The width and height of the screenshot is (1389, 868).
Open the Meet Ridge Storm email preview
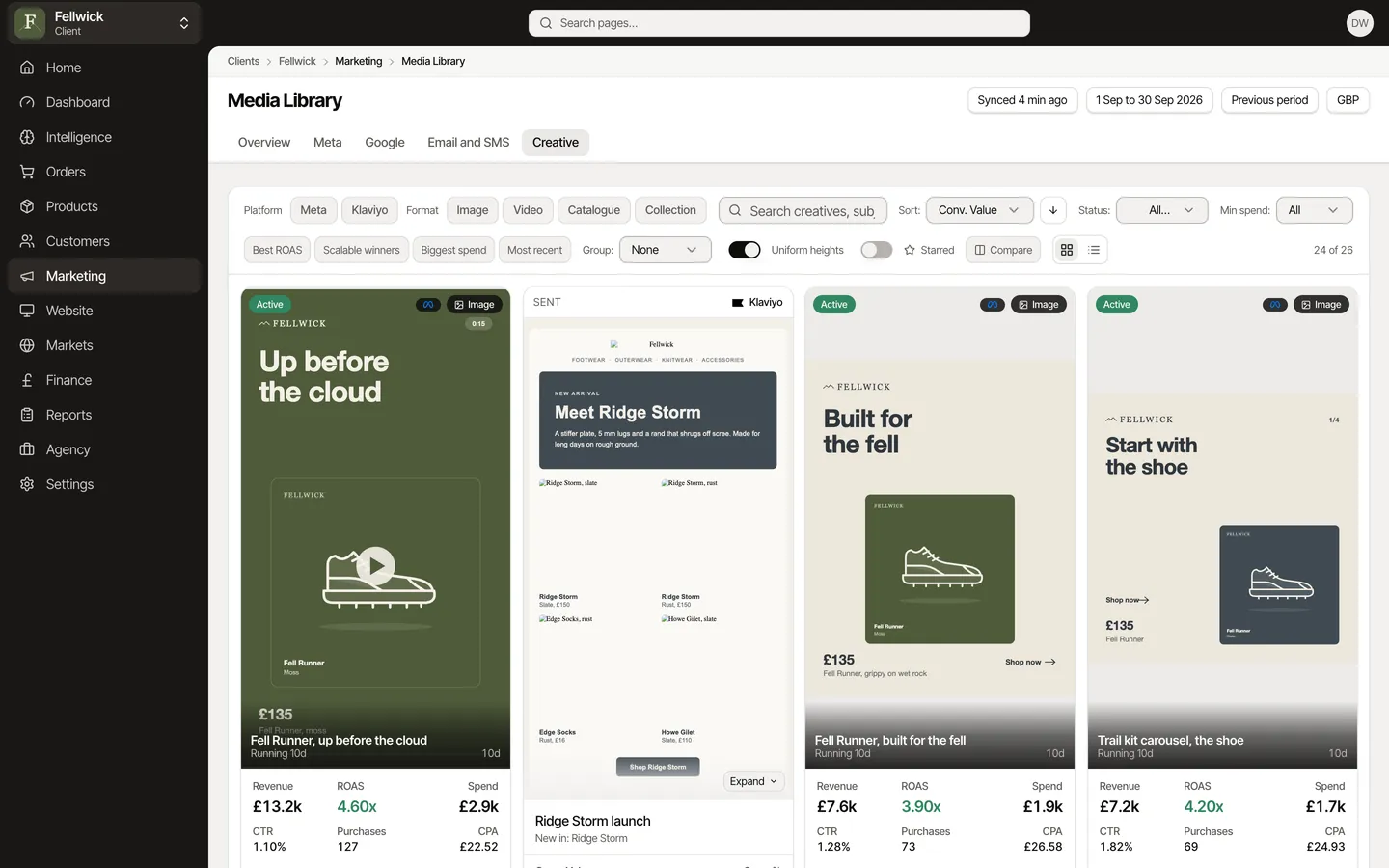point(658,556)
